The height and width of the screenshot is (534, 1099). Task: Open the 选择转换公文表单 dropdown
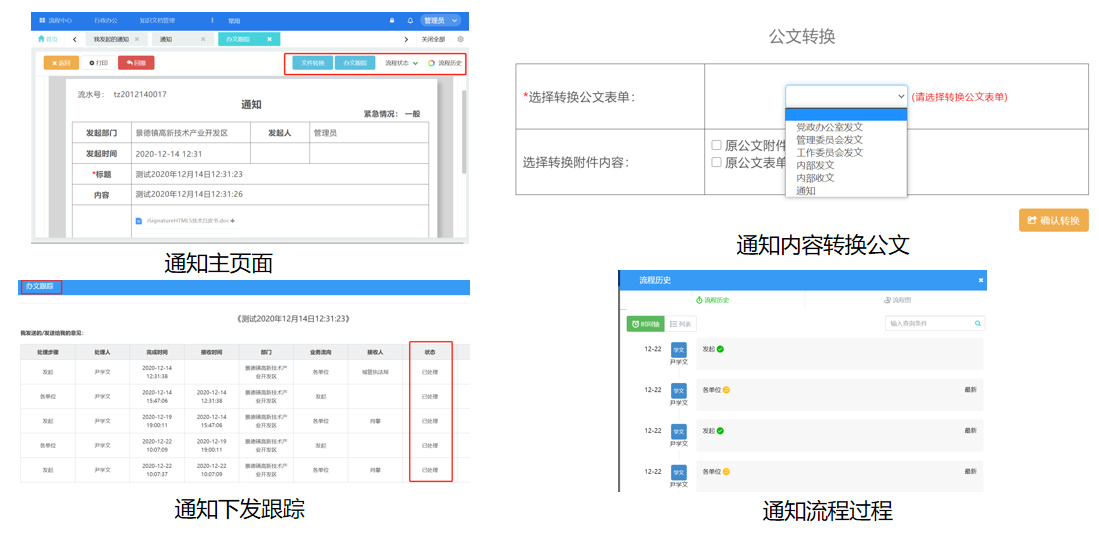[846, 96]
